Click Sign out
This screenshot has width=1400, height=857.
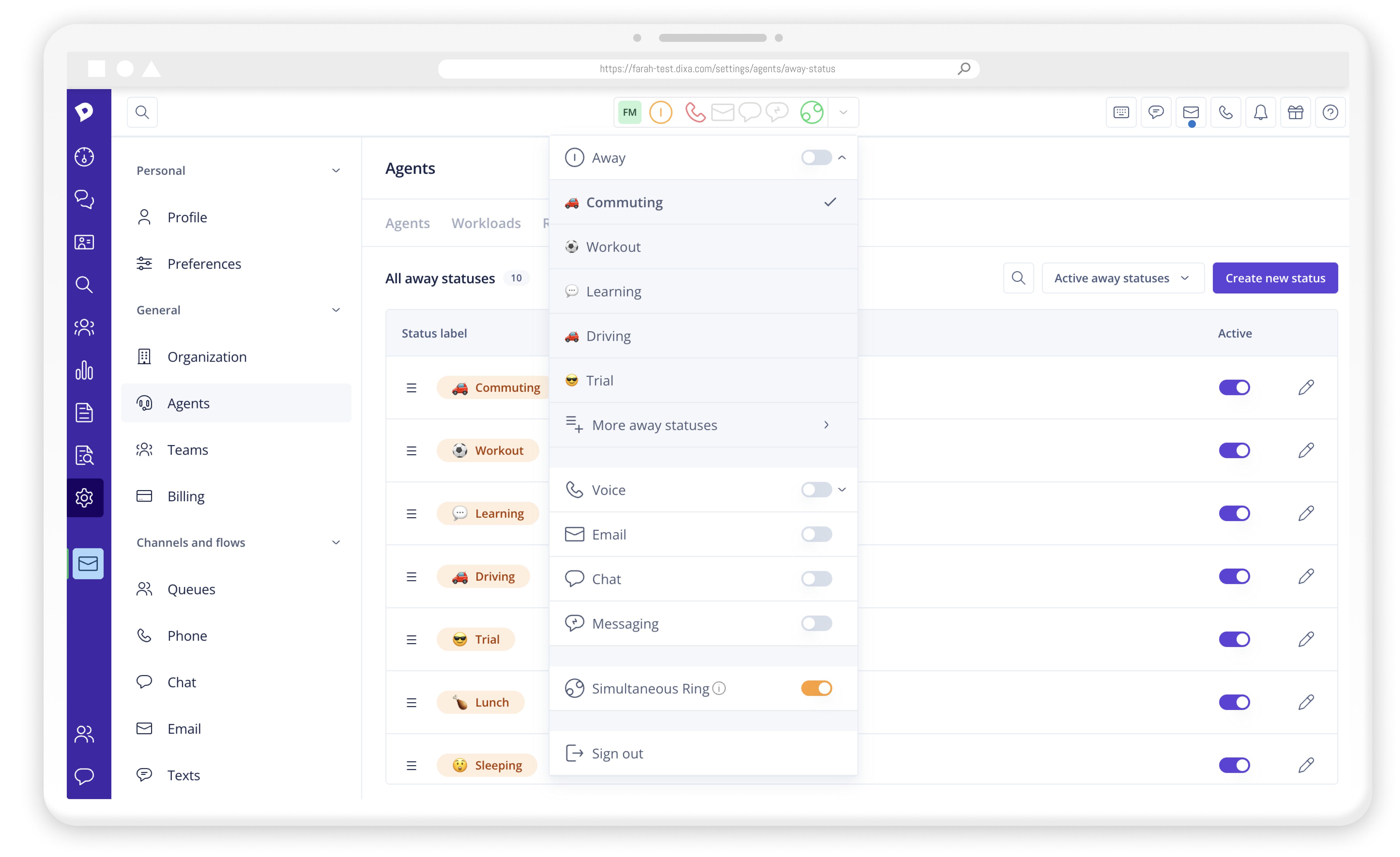click(703, 754)
